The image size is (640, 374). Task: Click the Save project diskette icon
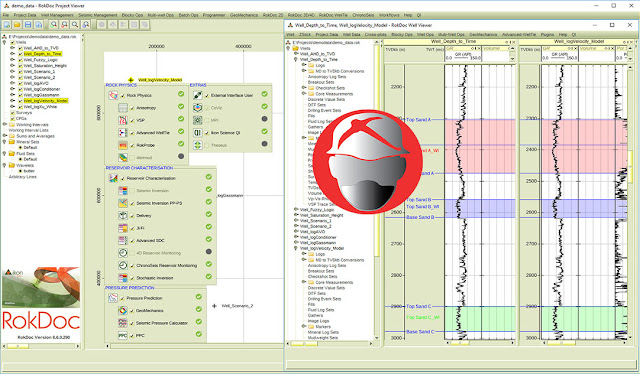[28, 24]
